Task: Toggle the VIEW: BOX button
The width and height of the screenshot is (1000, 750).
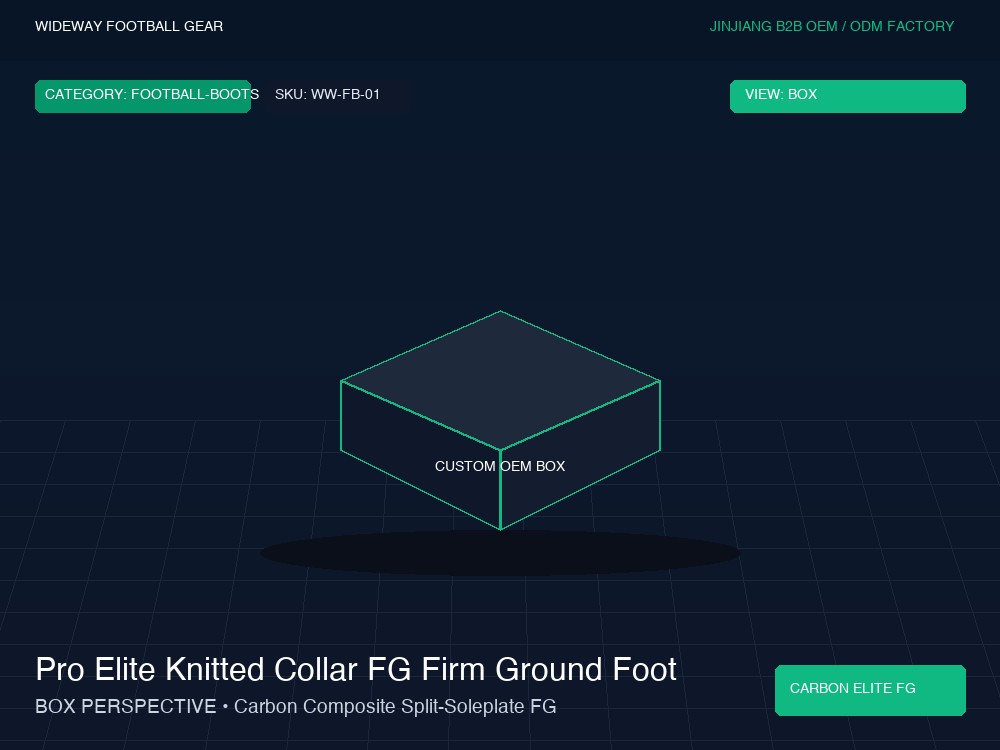Action: (848, 96)
